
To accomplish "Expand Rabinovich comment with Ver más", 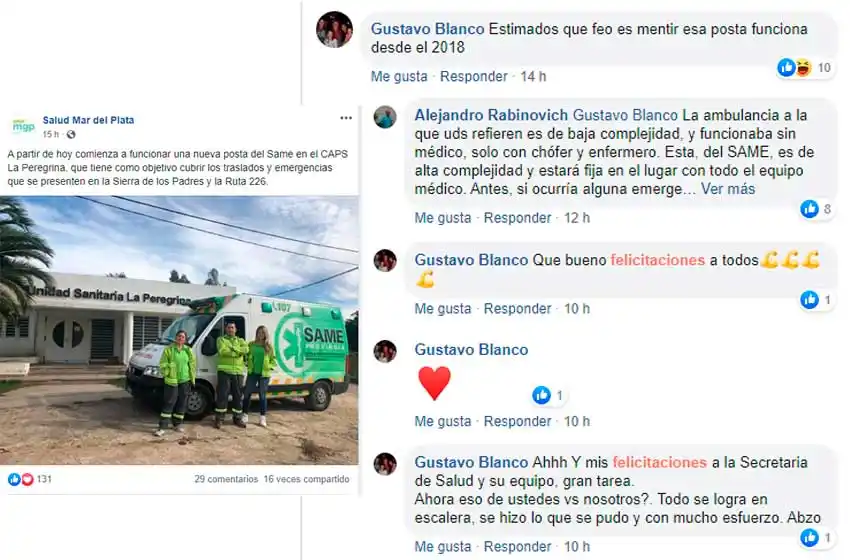I will pyautogui.click(x=727, y=189).
